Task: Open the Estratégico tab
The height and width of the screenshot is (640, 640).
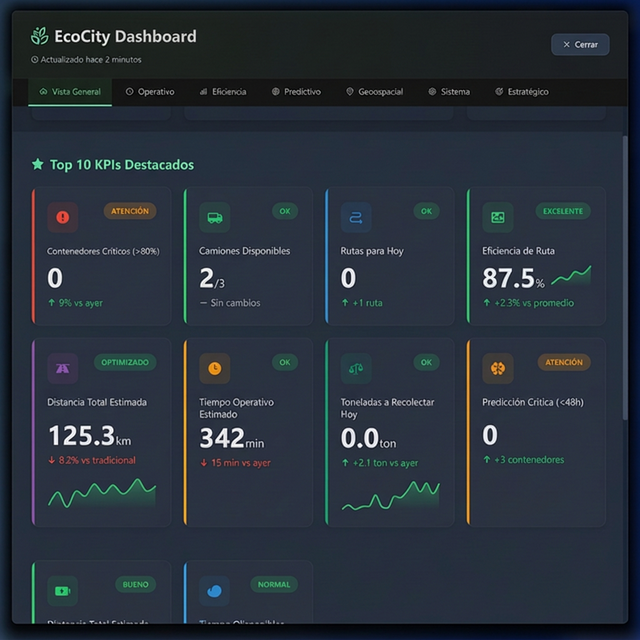Action: tap(522, 92)
